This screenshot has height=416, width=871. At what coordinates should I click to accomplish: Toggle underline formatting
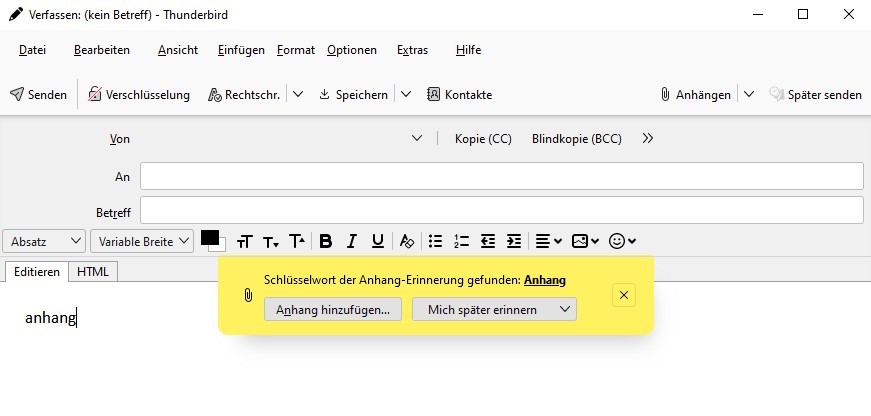pos(377,241)
